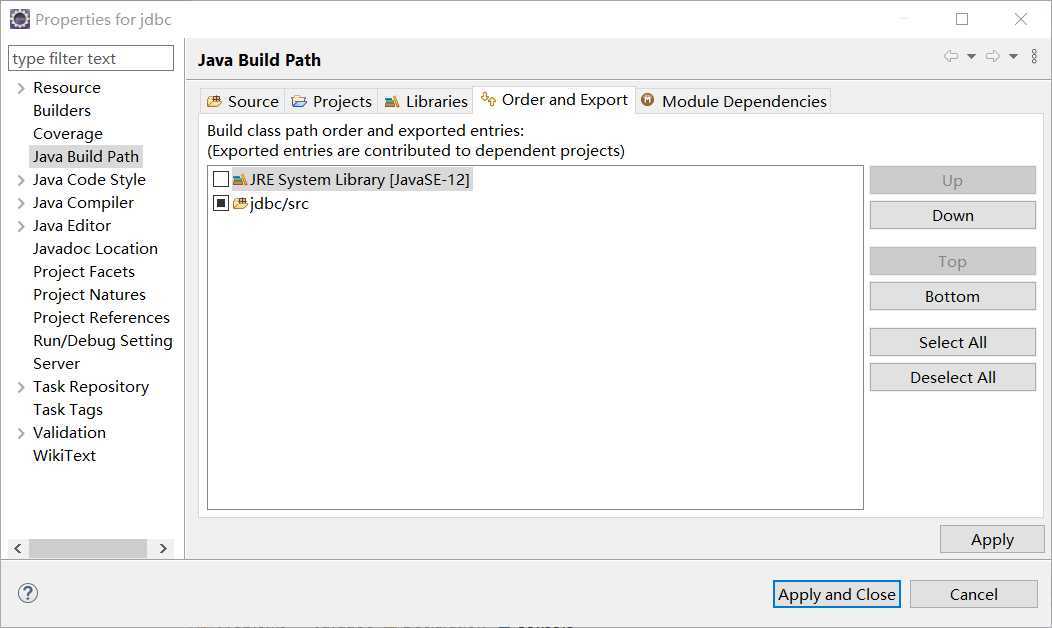1052x628 pixels.
Task: Switch to the Libraries tab
Action: tap(425, 101)
